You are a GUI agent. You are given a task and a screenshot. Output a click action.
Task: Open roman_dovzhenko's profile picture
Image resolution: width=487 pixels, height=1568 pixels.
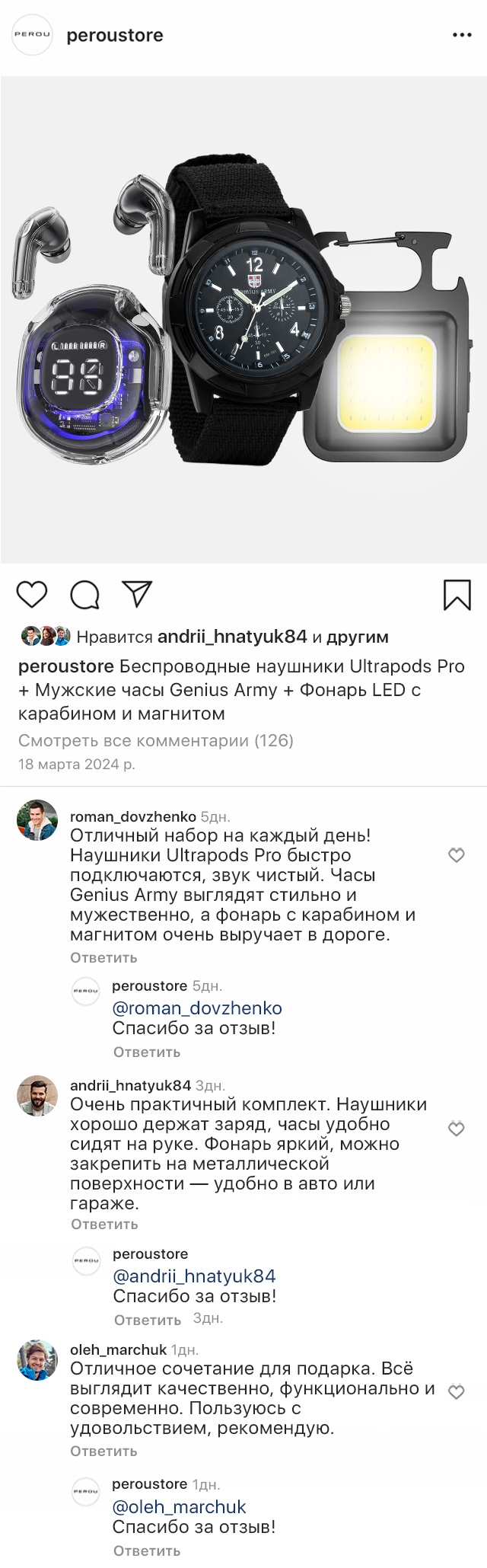pos(37,821)
